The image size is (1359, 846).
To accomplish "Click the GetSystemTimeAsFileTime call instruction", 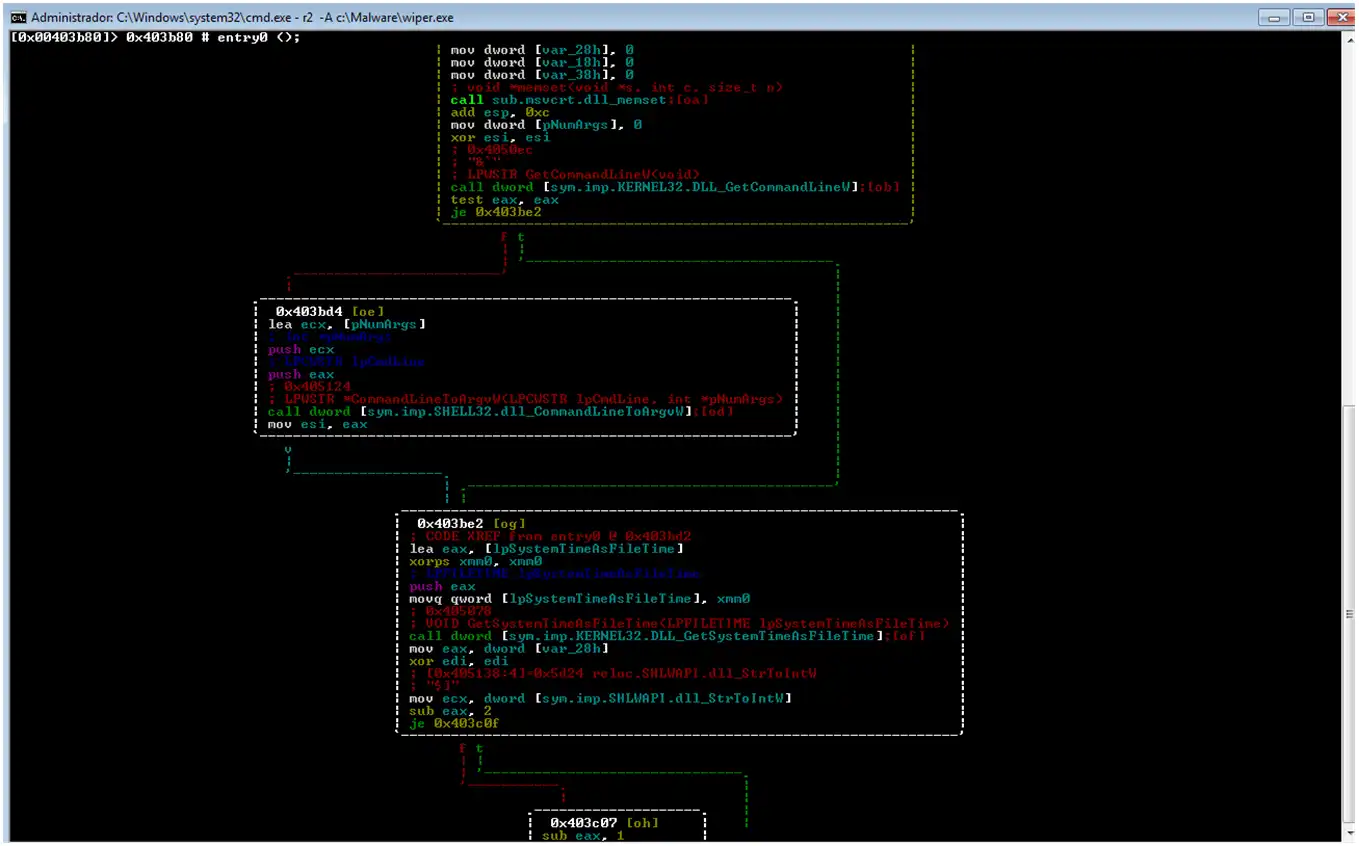I will 668,636.
